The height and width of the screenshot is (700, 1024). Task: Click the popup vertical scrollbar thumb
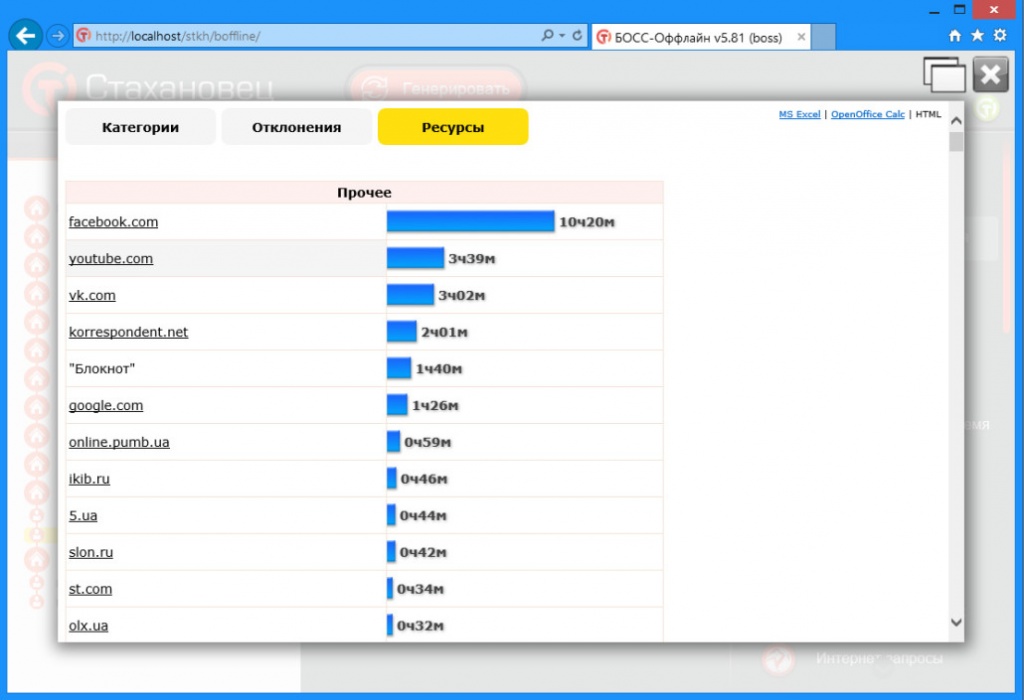click(x=956, y=142)
